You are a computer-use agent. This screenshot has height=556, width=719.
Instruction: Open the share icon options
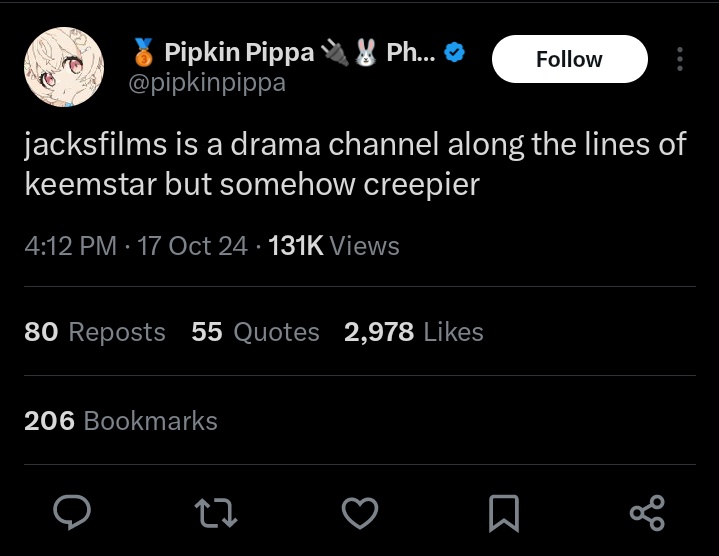click(647, 513)
